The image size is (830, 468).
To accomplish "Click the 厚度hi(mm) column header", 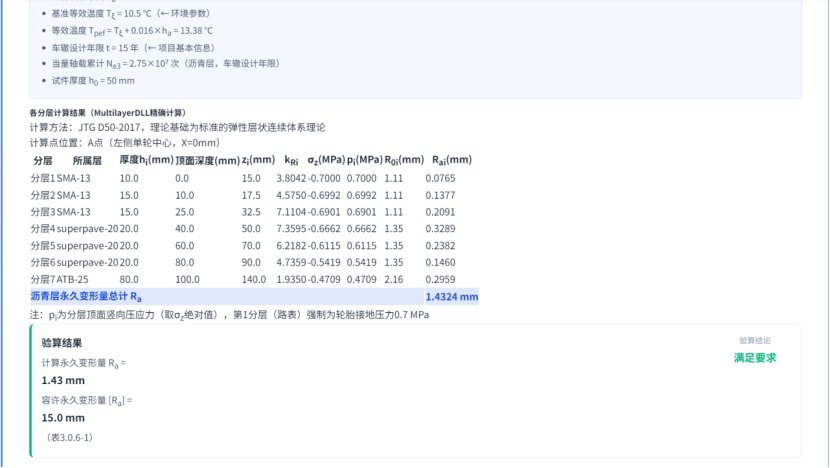I will pos(147,160).
